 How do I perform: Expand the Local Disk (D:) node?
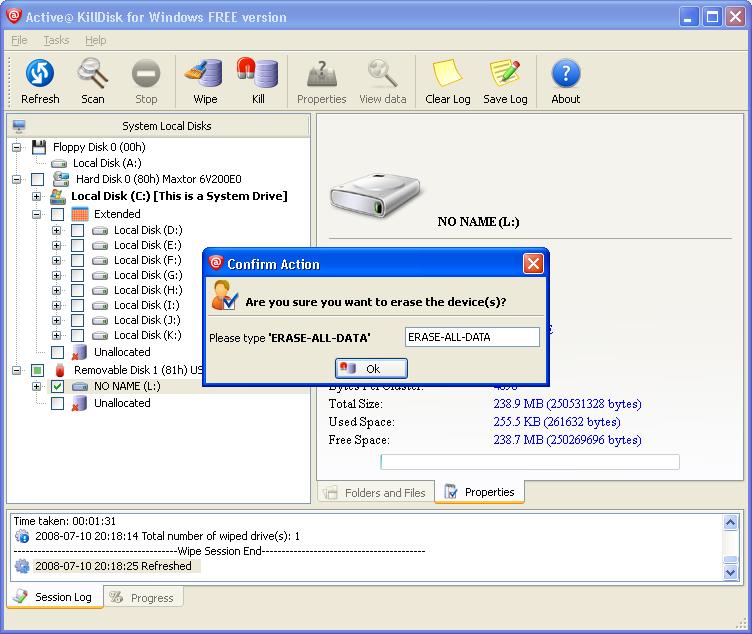pyautogui.click(x=57, y=231)
